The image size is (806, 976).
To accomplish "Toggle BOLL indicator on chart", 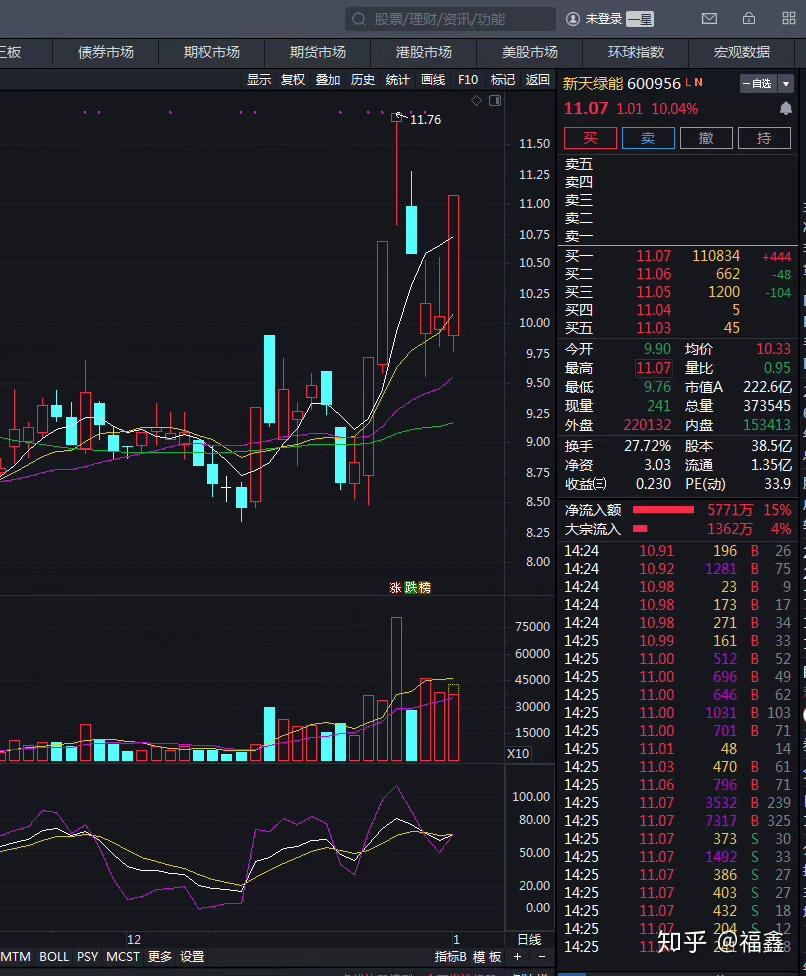I will click(x=54, y=956).
